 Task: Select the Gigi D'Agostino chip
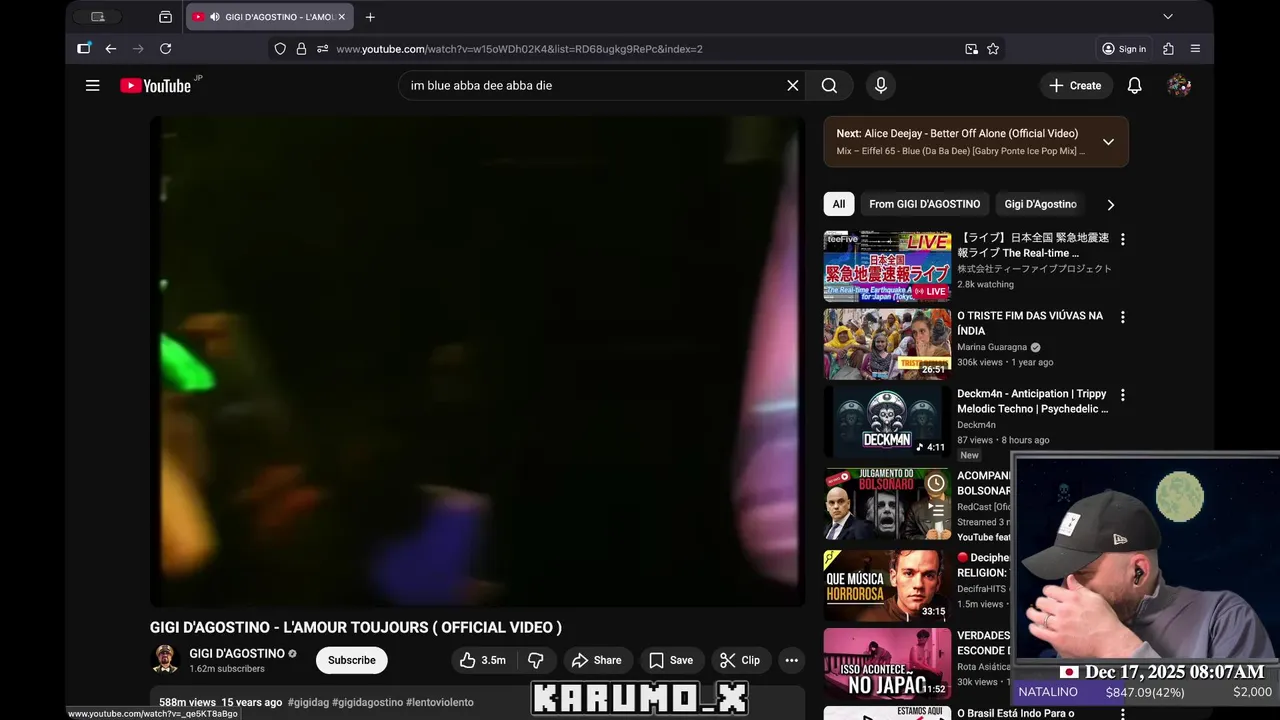point(1040,204)
